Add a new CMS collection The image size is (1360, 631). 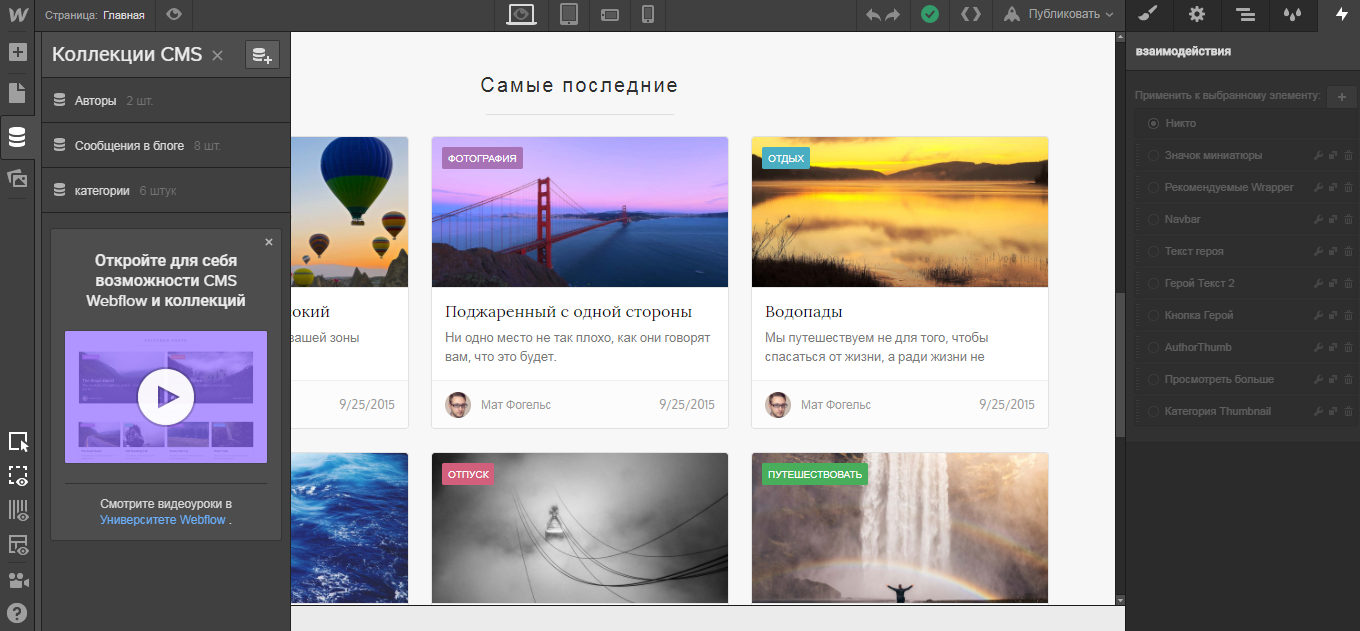[x=262, y=55]
